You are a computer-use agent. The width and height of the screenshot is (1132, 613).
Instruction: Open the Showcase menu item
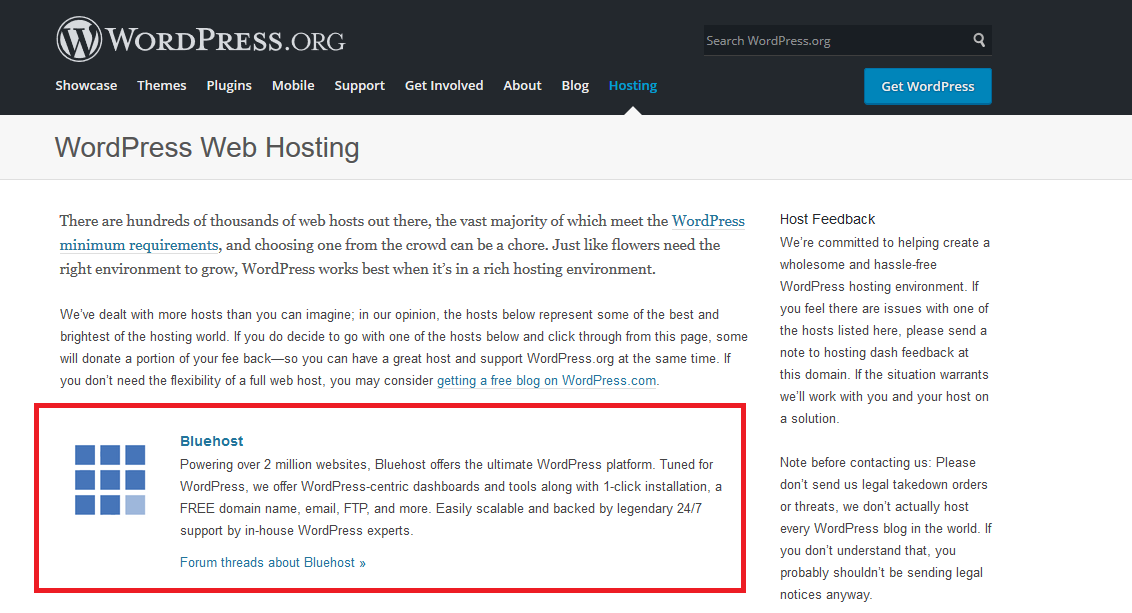(86, 85)
